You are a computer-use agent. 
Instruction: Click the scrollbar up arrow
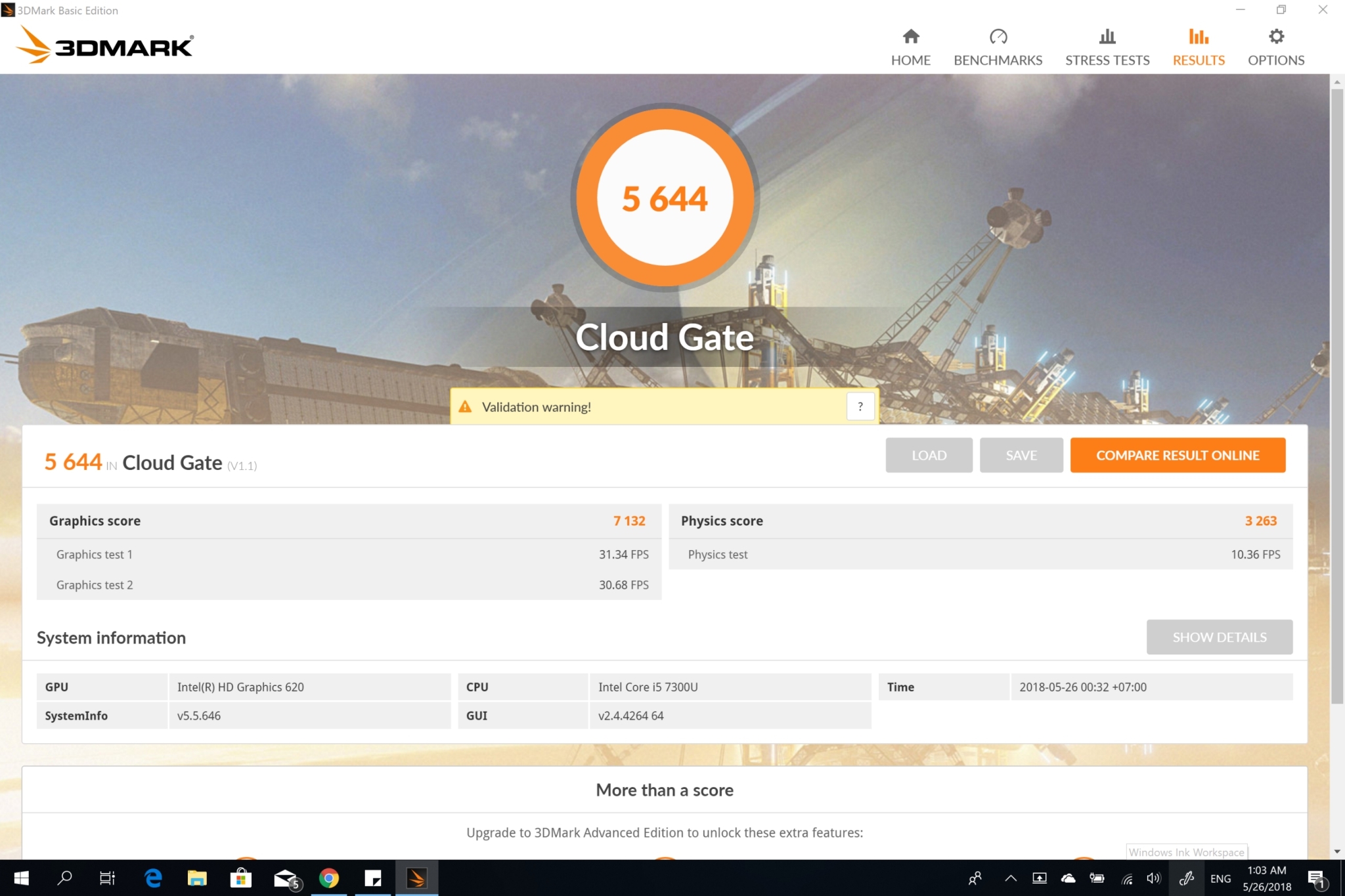(x=1337, y=82)
